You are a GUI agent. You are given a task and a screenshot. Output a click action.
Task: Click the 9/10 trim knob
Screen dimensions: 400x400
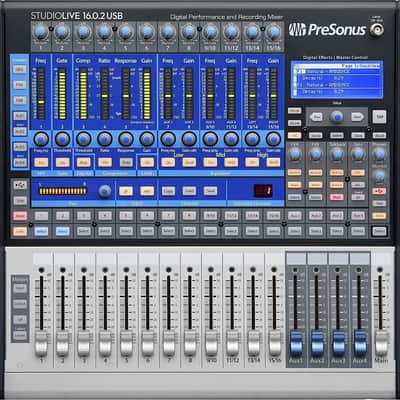point(210,33)
